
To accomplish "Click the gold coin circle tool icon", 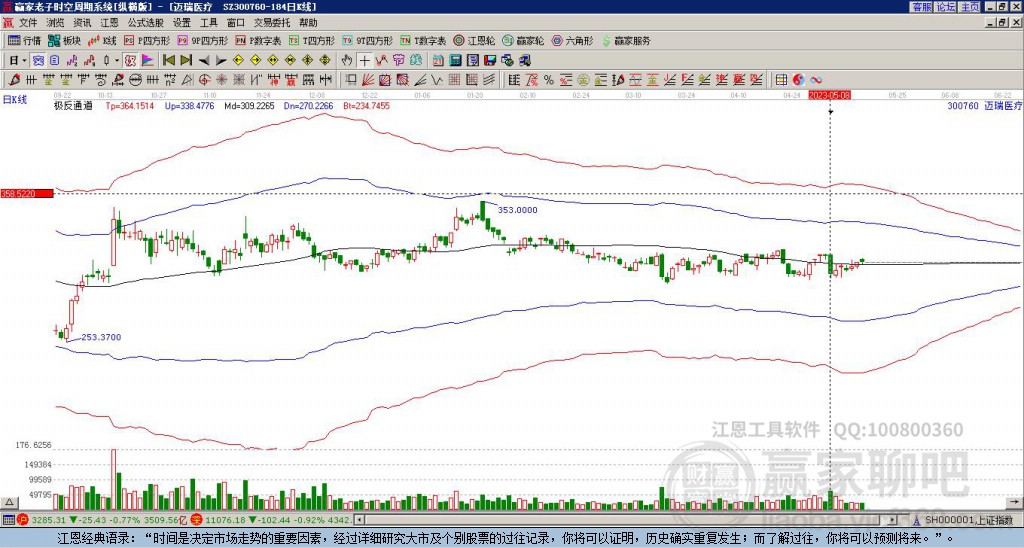I will [x=583, y=80].
